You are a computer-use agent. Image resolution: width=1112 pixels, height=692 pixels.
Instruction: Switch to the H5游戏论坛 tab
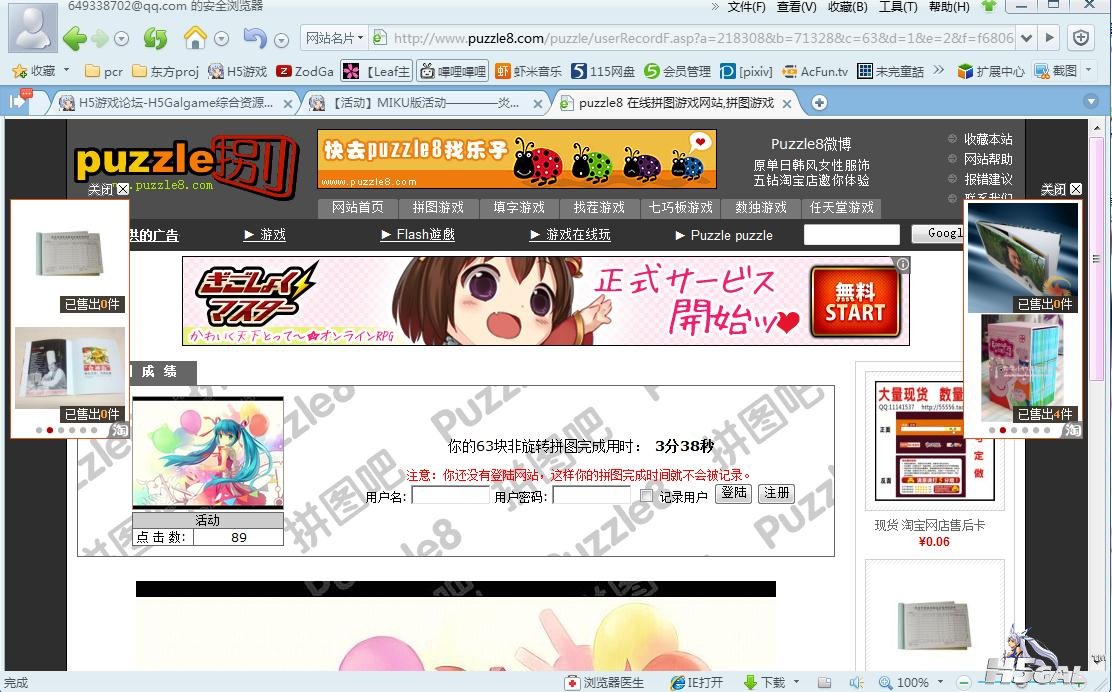pos(174,103)
